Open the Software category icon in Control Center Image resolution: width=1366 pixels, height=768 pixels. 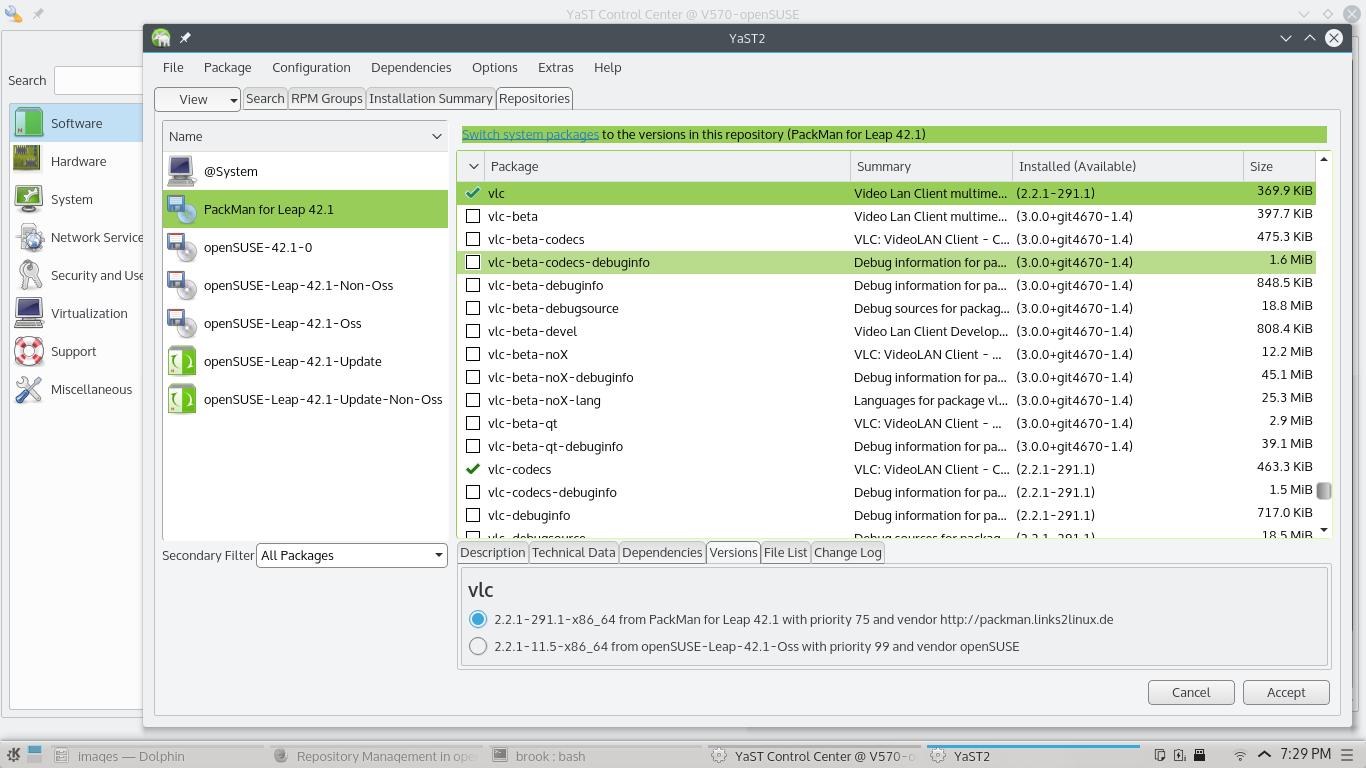29,123
